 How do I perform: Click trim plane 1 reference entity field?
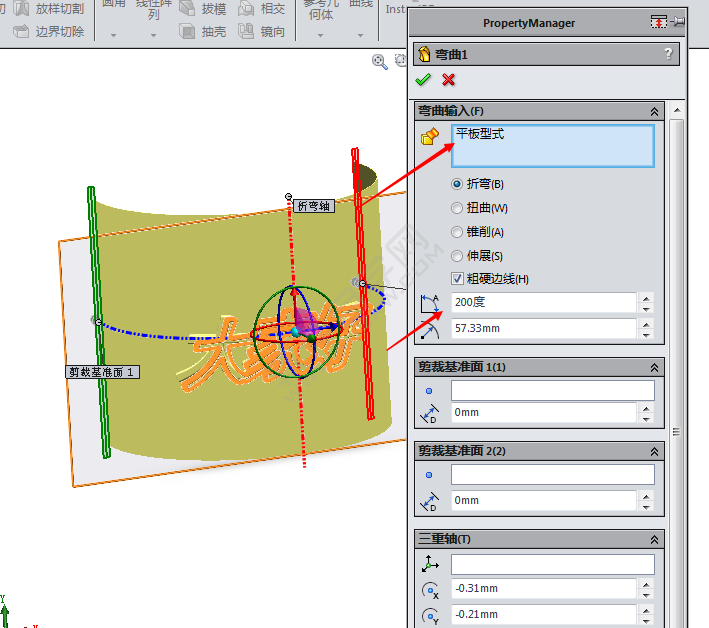[x=553, y=391]
